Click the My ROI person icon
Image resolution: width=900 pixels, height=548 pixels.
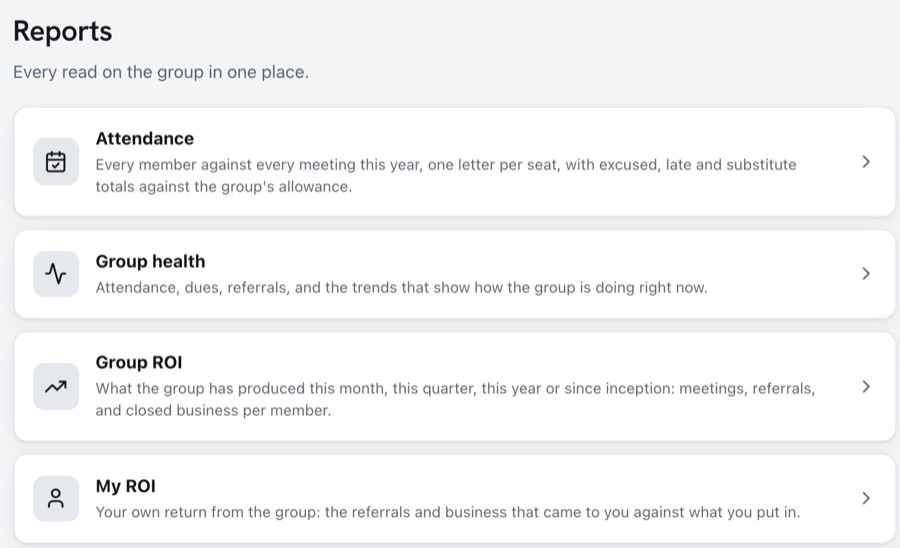click(x=56, y=498)
